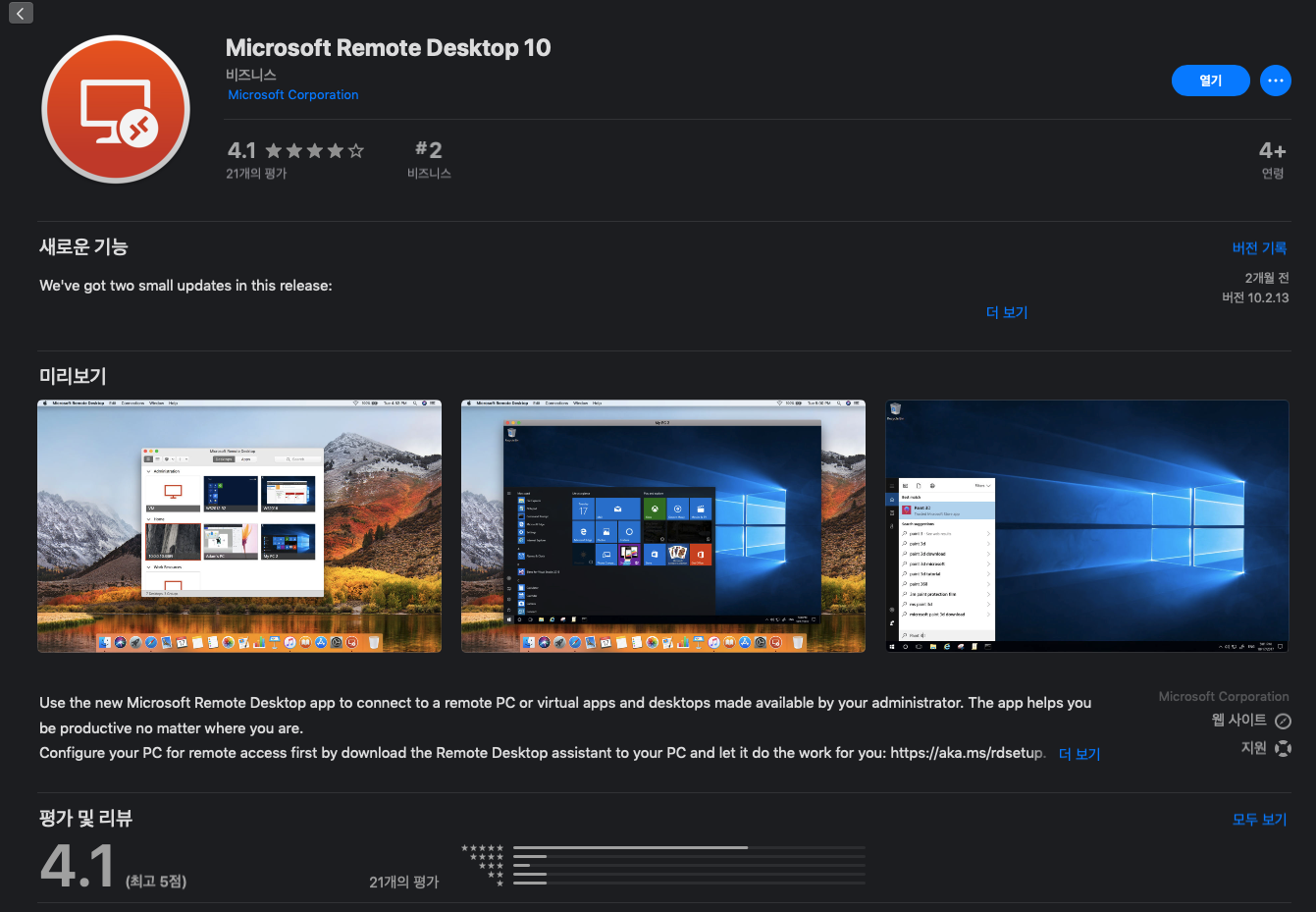Click the 비즈니스 category label under title

coord(250,75)
